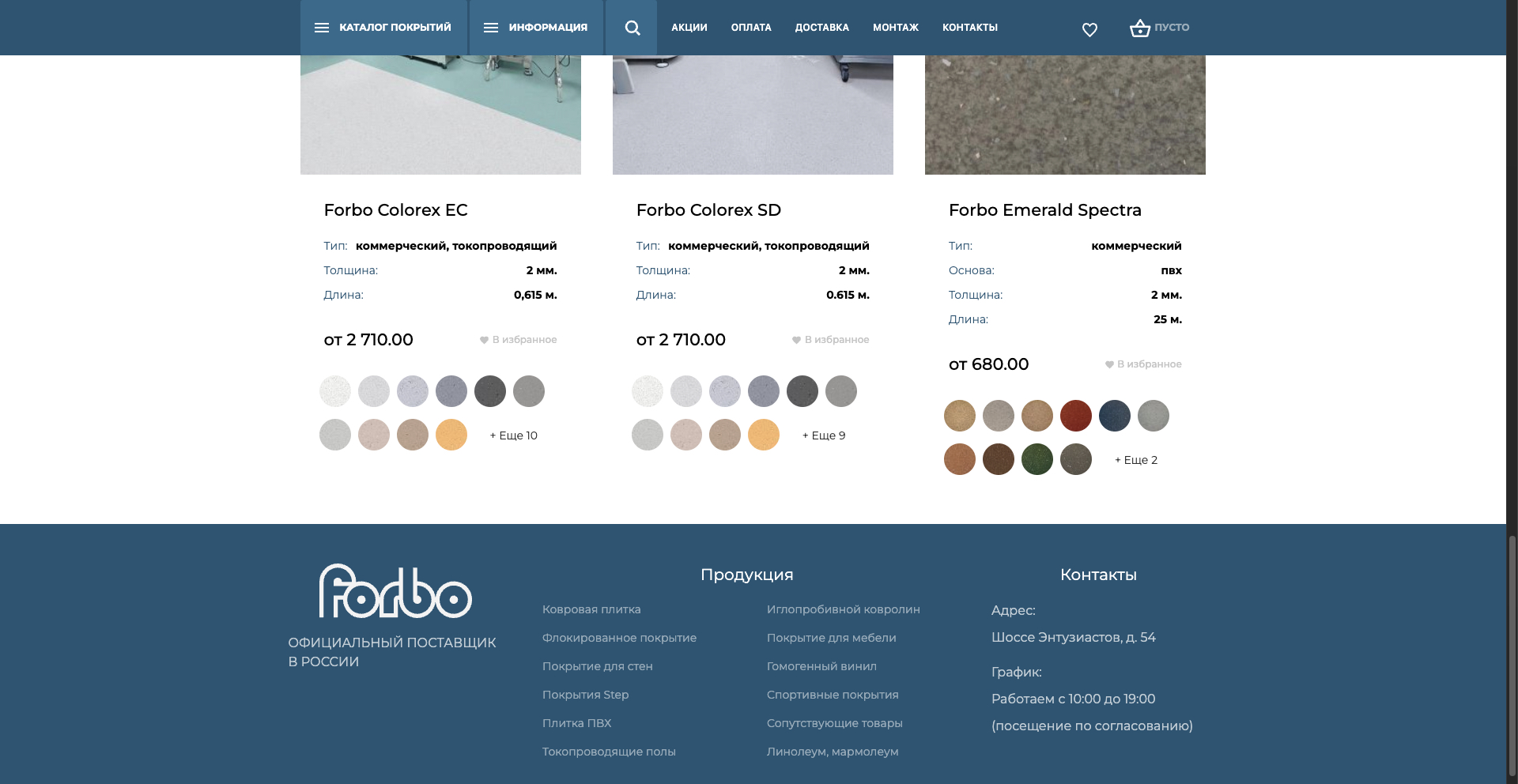The height and width of the screenshot is (784, 1518).
Task: Open Иглопробивной ковролин footer link
Action: pyautogui.click(x=844, y=609)
